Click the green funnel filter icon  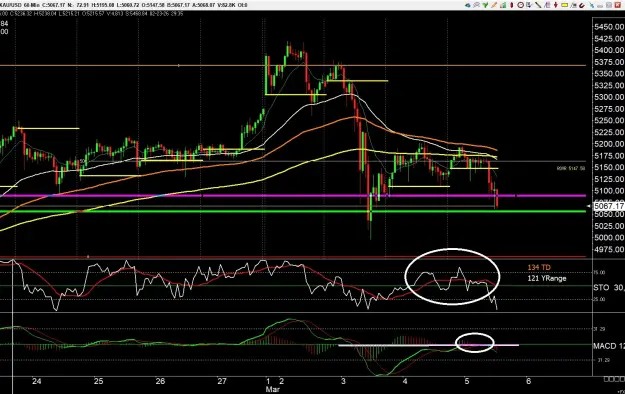(485, 5)
